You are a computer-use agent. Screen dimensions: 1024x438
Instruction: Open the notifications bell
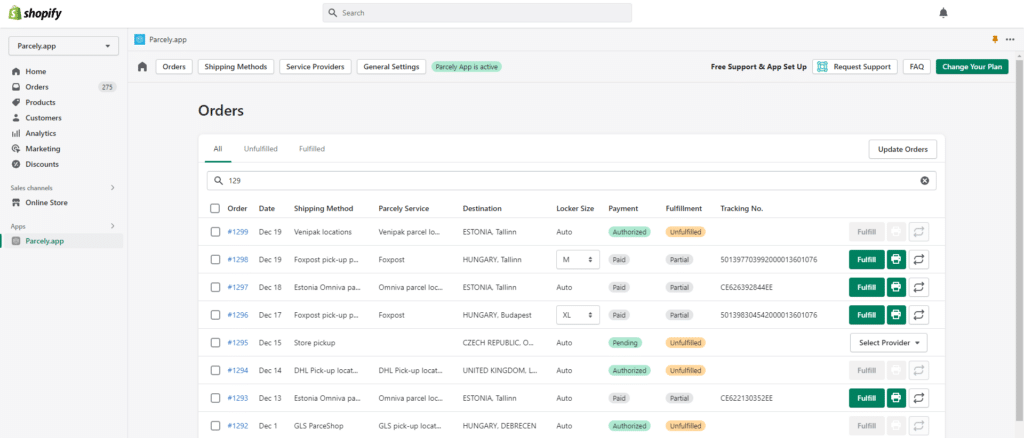943,13
